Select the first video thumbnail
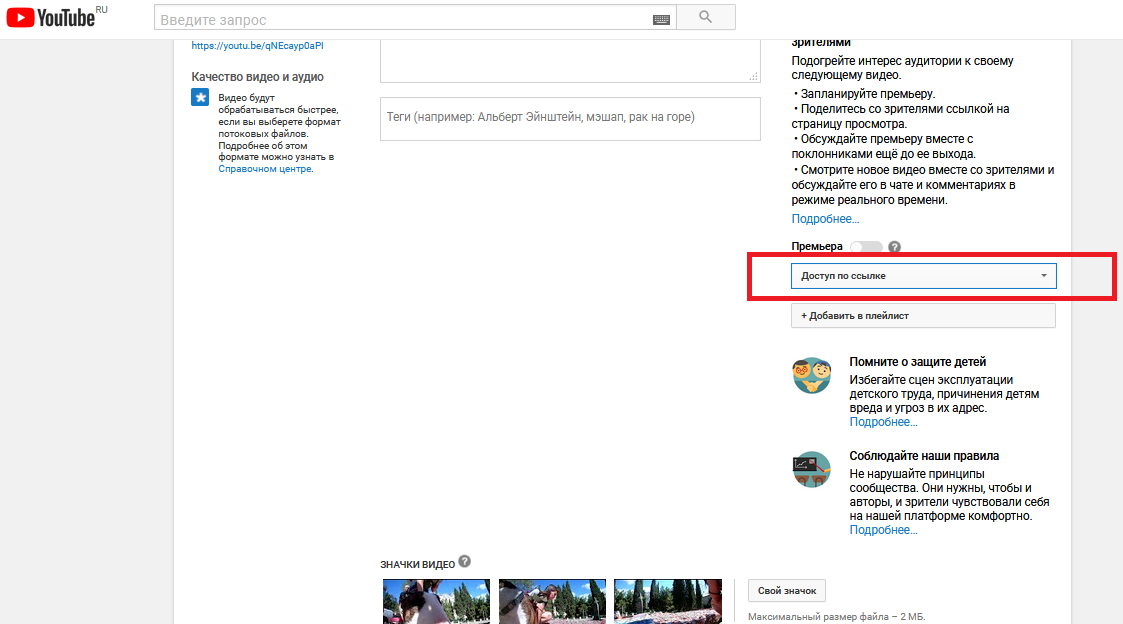 pyautogui.click(x=436, y=601)
